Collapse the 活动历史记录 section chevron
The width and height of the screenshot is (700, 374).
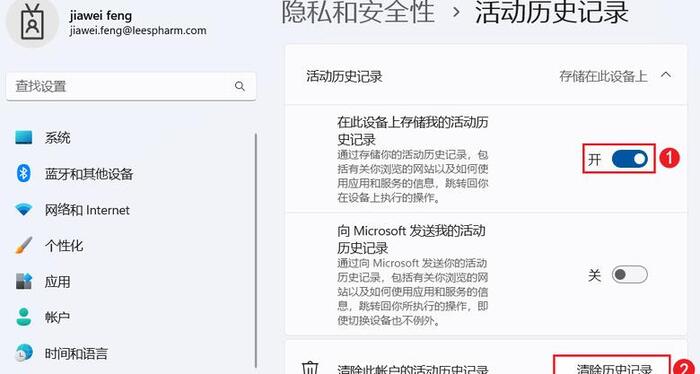click(x=666, y=75)
